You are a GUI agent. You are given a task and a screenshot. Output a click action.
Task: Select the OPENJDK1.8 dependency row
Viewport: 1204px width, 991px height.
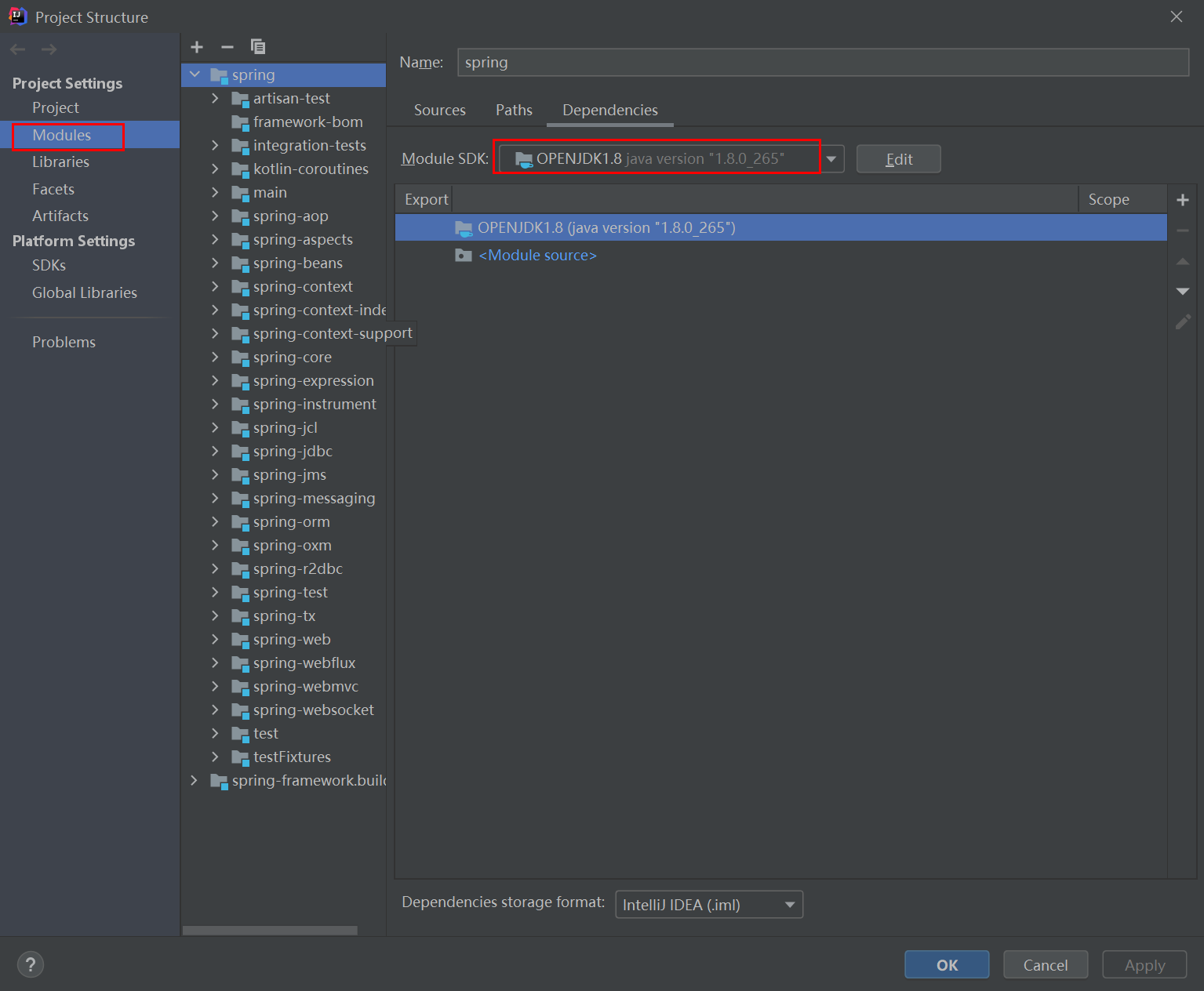pyautogui.click(x=781, y=228)
